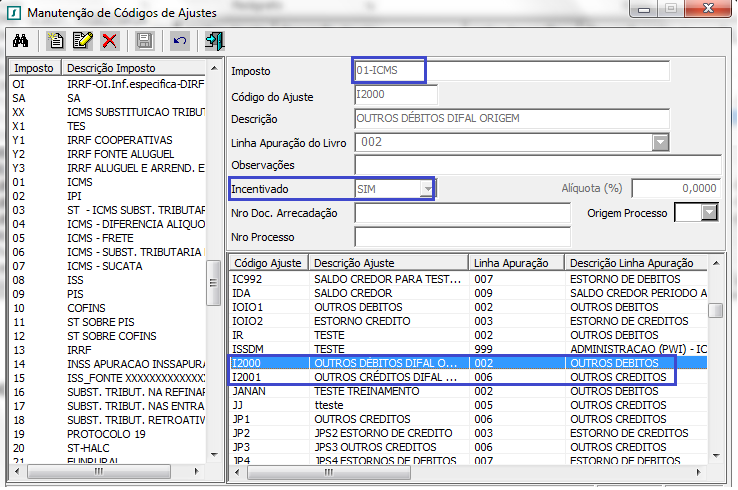Viewport: 738px width, 490px height.
Task: Click the Observações text field
Action: (x=537, y=165)
